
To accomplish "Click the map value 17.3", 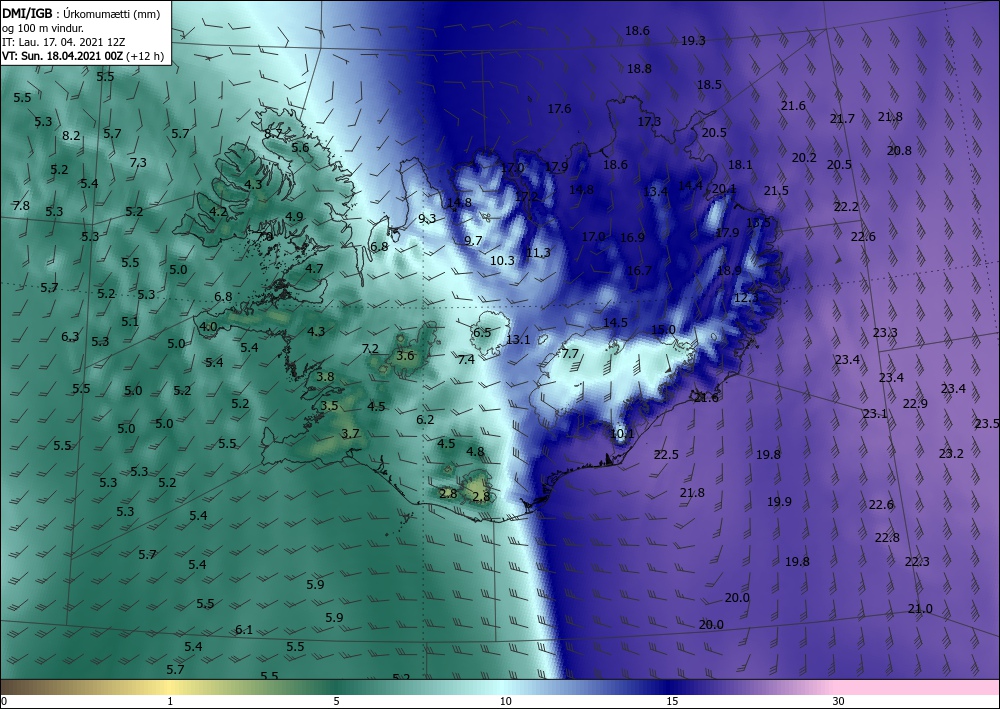I will coord(649,121).
